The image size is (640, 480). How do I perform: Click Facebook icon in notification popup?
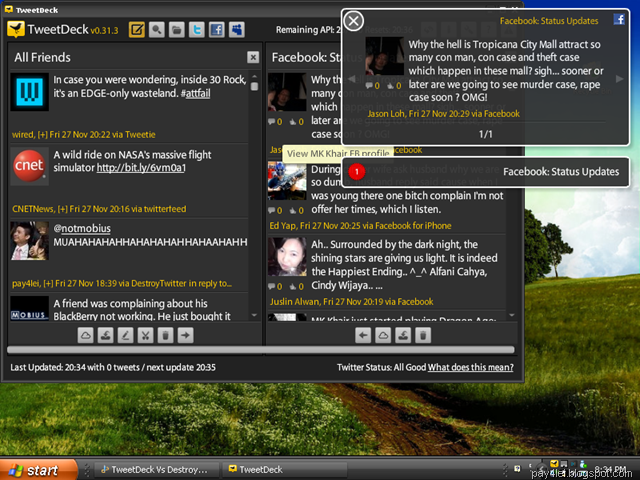click(x=619, y=19)
